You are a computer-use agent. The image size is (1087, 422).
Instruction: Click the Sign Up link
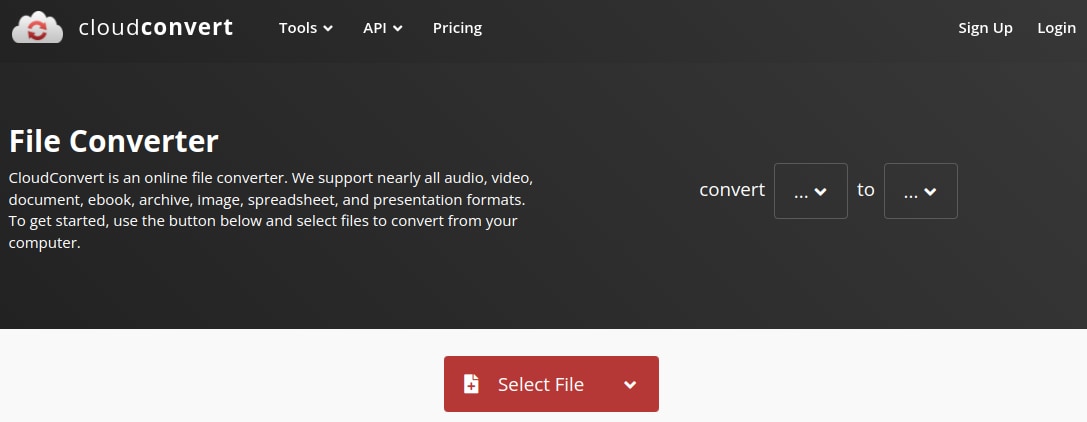click(x=985, y=28)
